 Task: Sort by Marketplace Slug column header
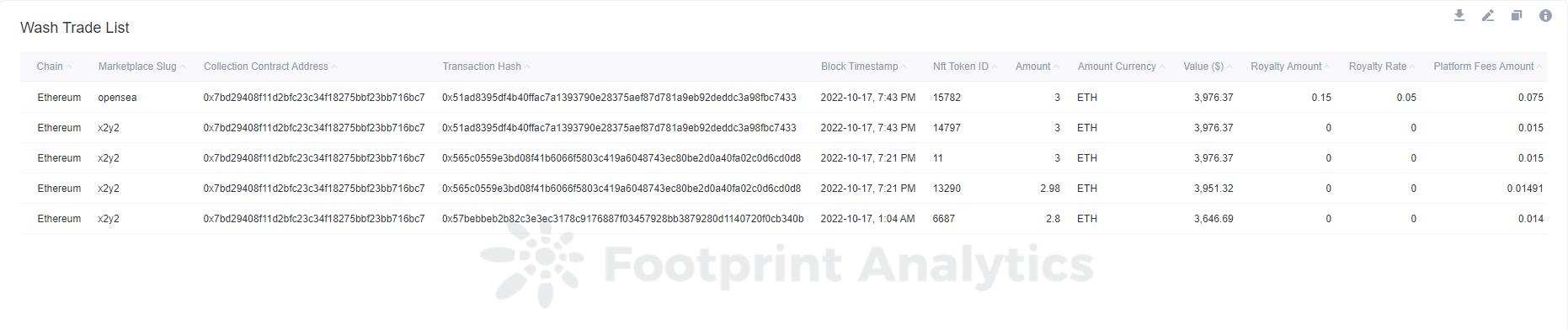137,67
